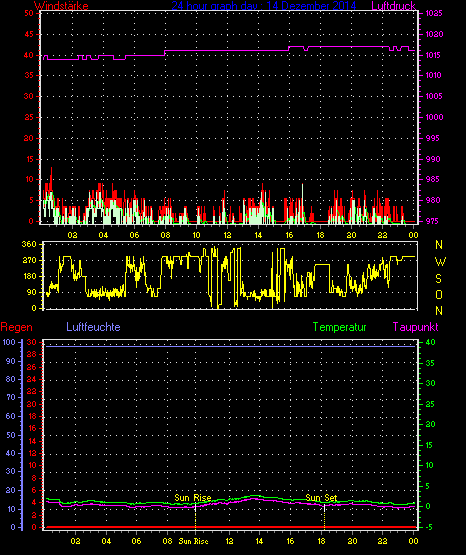The height and width of the screenshot is (555, 466).
Task: Click hour 08 on the top chart's time axis
Action: click(x=165, y=235)
